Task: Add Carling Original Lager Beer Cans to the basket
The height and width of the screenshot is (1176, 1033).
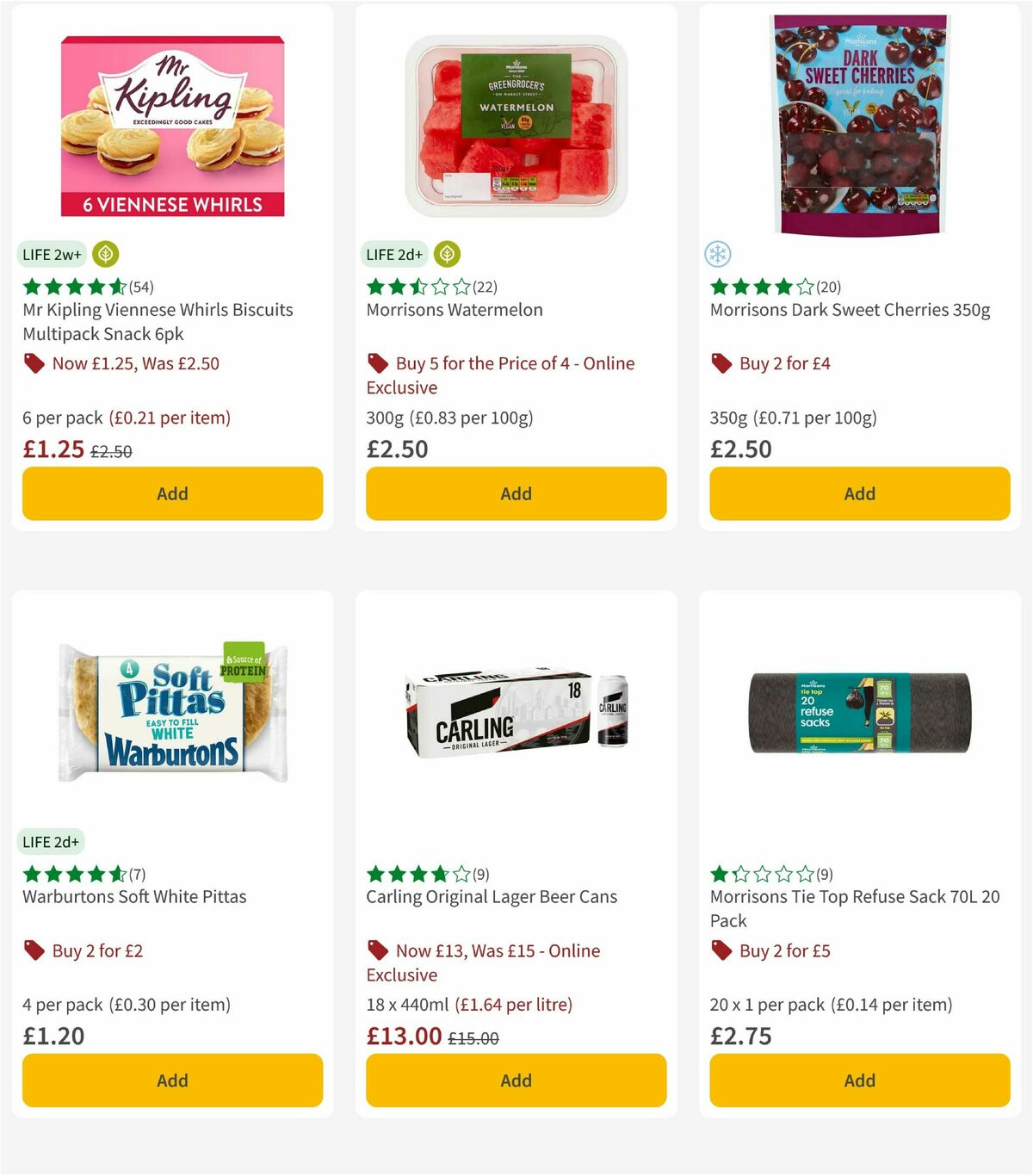Action: point(515,1080)
